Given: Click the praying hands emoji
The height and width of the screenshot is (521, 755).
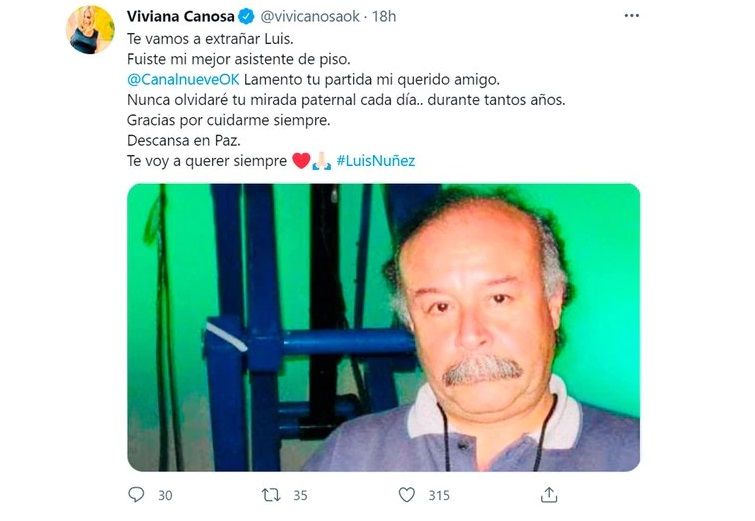Looking at the screenshot, I should [x=322, y=161].
